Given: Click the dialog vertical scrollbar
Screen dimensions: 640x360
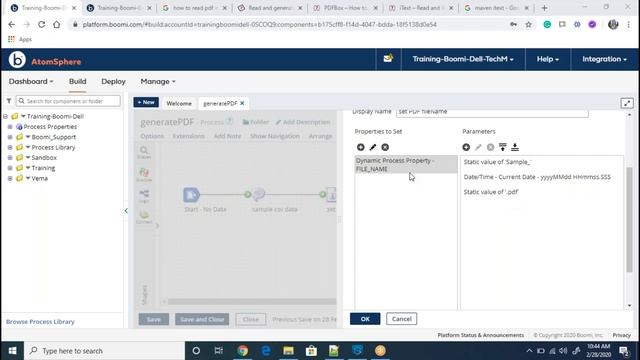Looking at the screenshot, I should (x=629, y=219).
